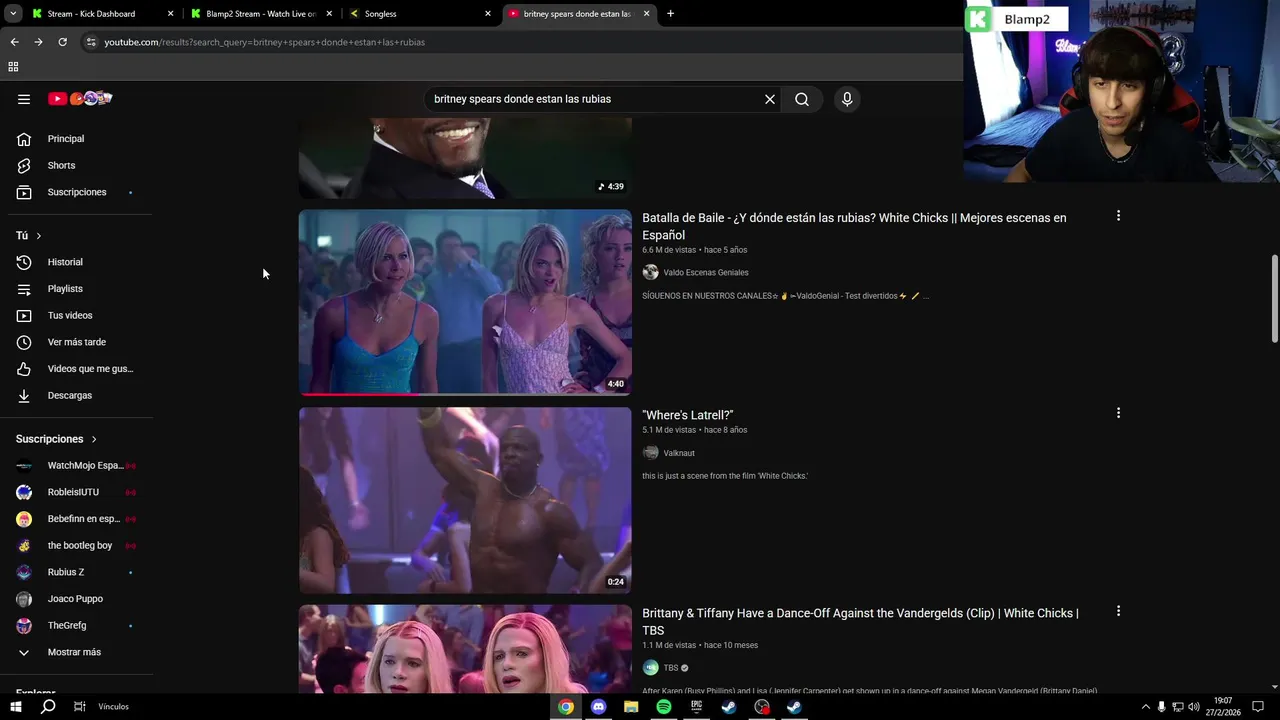Open options menu for TBS dance-off video
Viewport: 1280px width, 720px height.
coord(1118,611)
